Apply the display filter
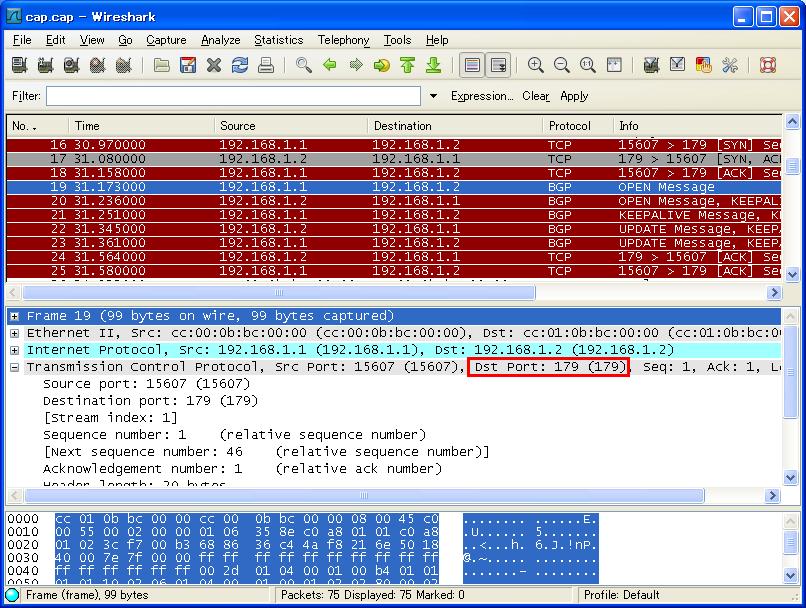806x608 pixels. pyautogui.click(x=574, y=96)
